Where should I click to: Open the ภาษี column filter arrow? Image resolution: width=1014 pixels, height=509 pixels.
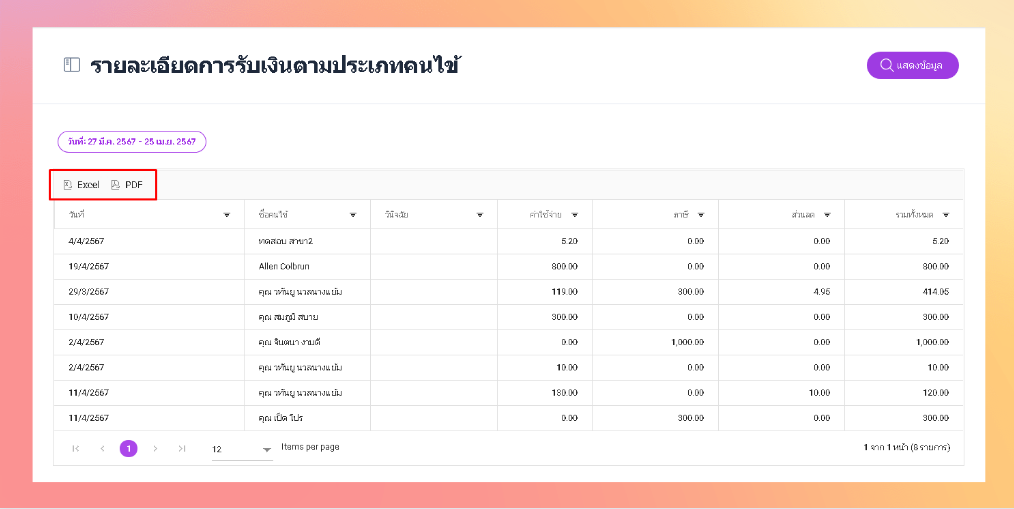point(700,215)
